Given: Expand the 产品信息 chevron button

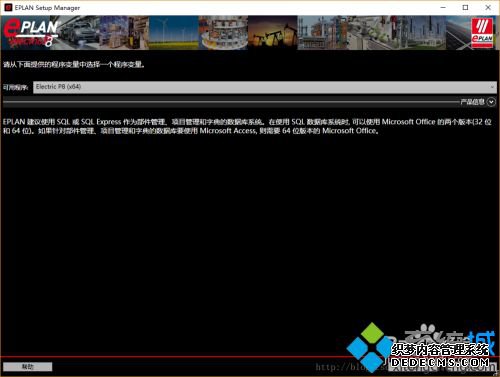Looking at the screenshot, I should (x=491, y=102).
